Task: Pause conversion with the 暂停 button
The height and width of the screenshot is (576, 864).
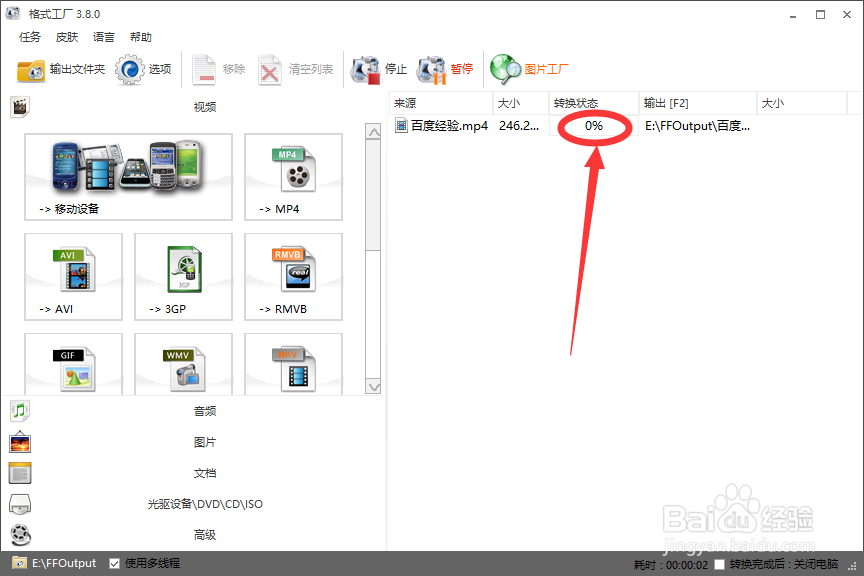Action: [445, 69]
